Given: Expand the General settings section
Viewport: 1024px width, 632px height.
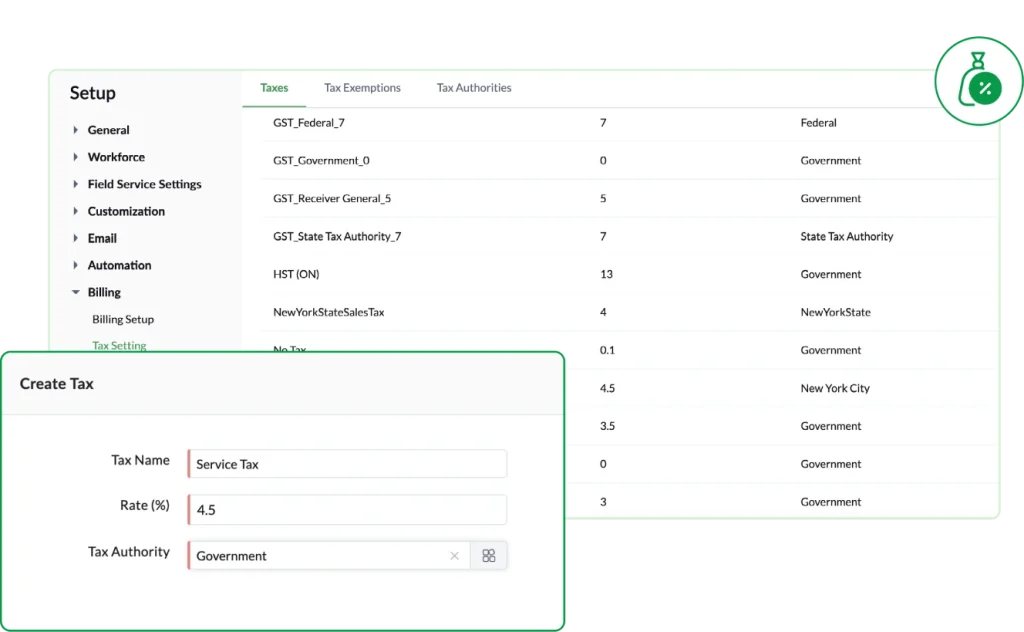Looking at the screenshot, I should click(x=76, y=130).
